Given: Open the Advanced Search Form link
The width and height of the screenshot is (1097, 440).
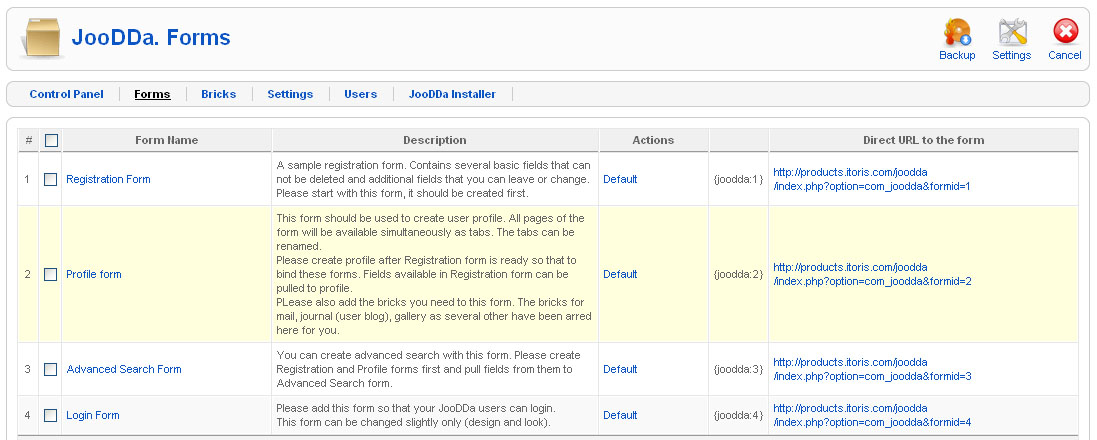Looking at the screenshot, I should tap(124, 369).
